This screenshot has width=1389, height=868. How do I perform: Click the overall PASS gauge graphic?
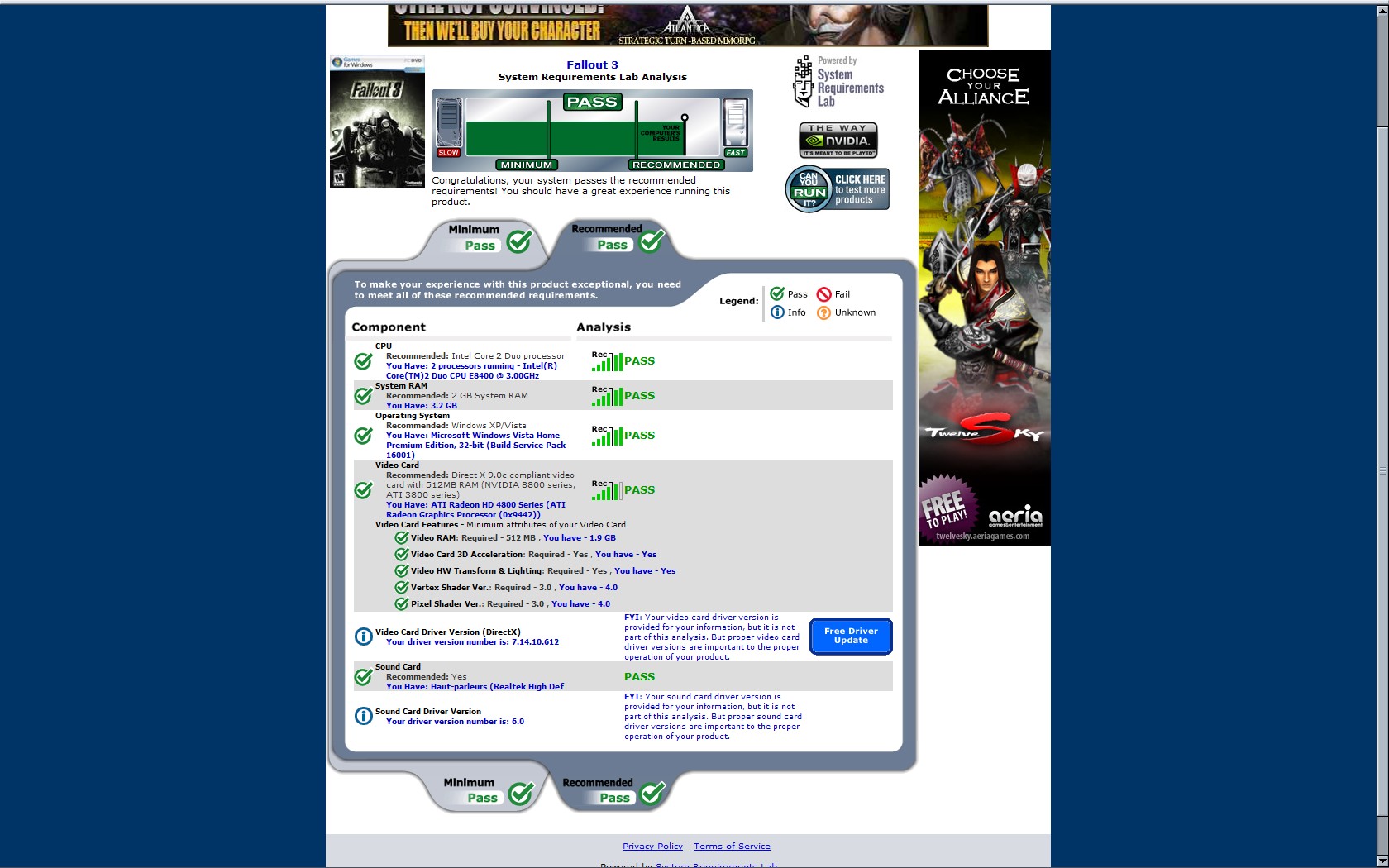[x=592, y=131]
